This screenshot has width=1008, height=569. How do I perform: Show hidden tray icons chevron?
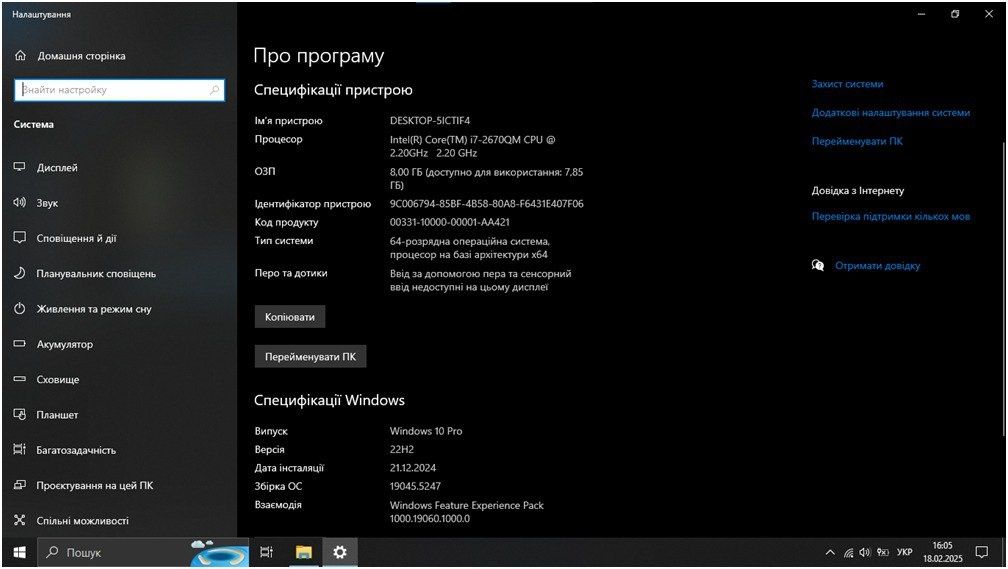coord(830,553)
